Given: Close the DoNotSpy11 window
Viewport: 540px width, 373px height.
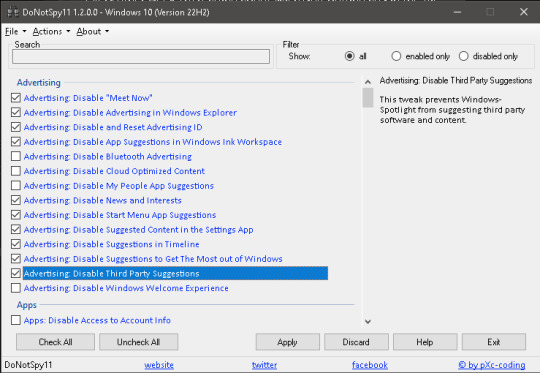Looking at the screenshot, I should pyautogui.click(x=524, y=12).
